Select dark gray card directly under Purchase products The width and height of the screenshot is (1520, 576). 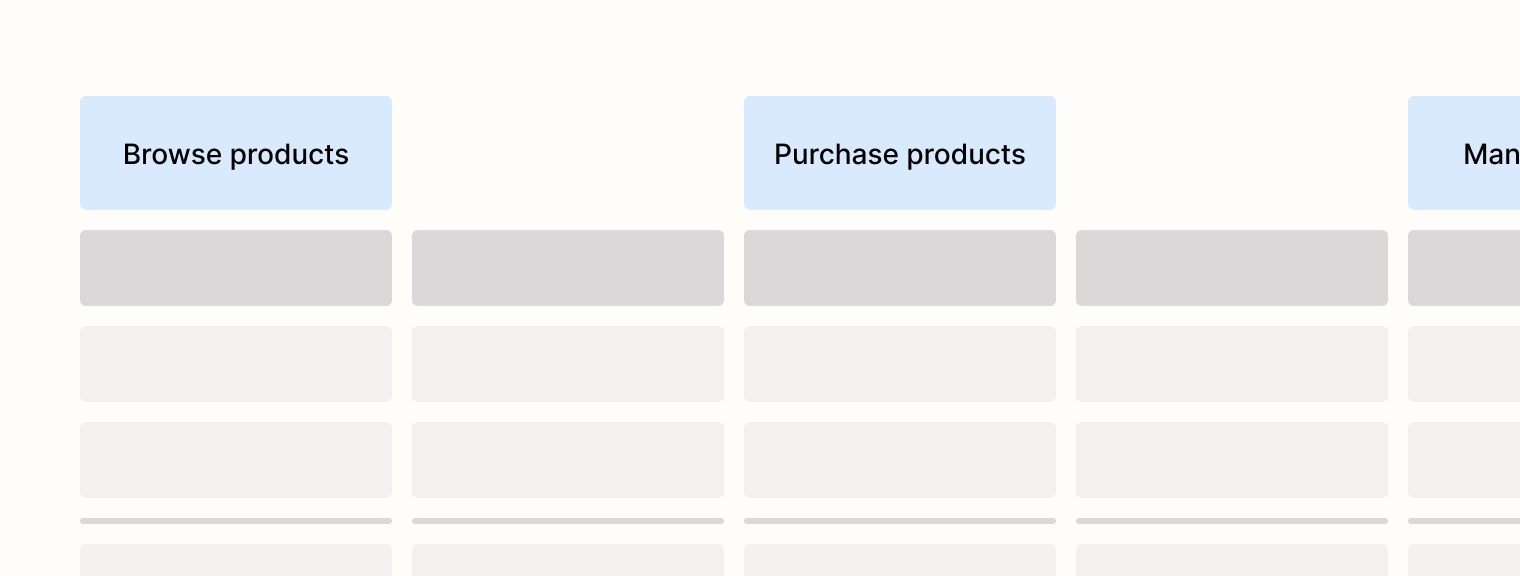click(x=900, y=268)
